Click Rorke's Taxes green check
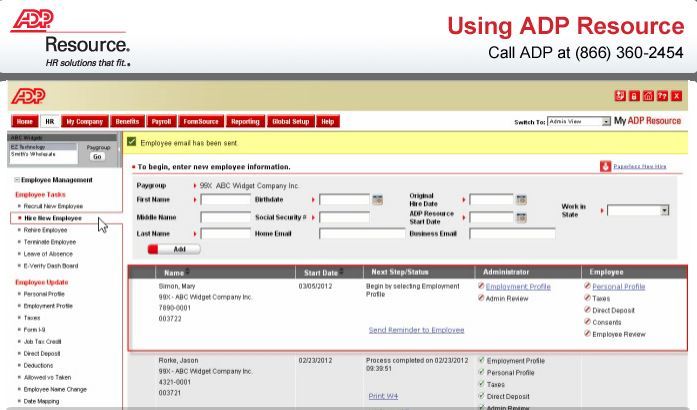This screenshot has width=697, height=410. coord(481,384)
